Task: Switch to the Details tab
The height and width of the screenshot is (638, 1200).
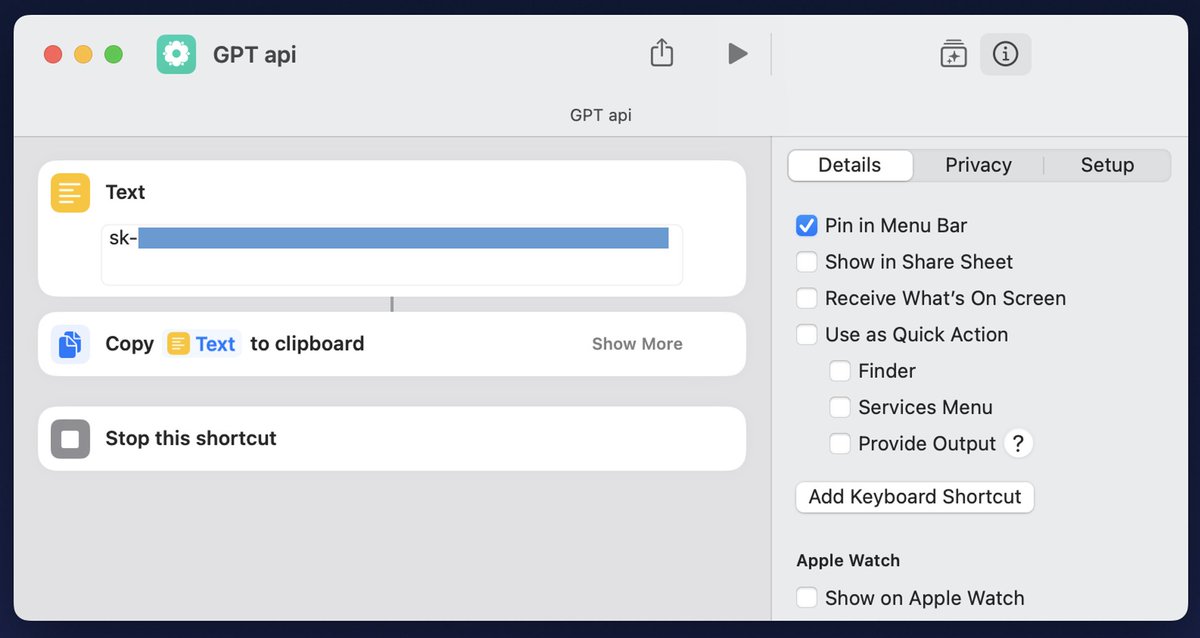Action: pyautogui.click(x=850, y=165)
